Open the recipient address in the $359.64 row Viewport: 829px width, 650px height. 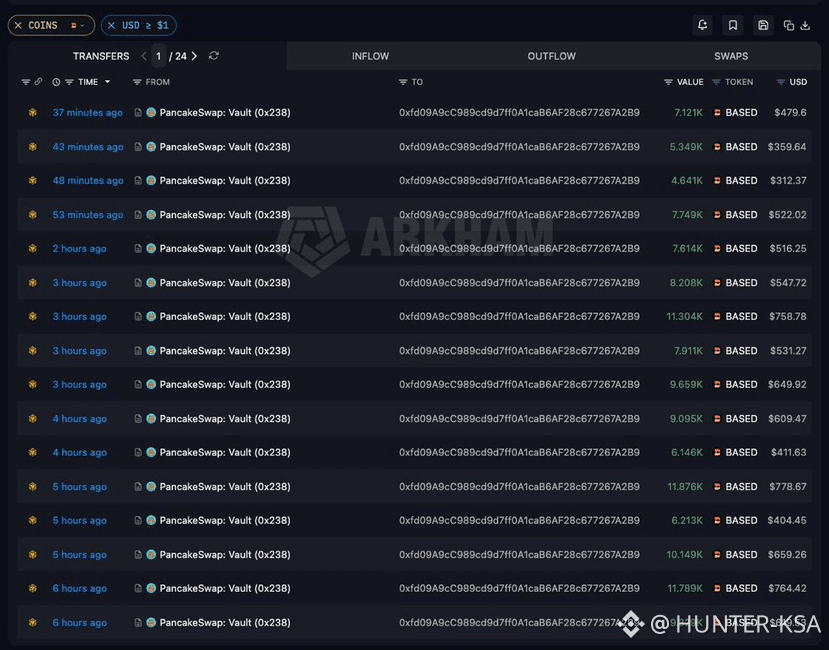coord(519,147)
